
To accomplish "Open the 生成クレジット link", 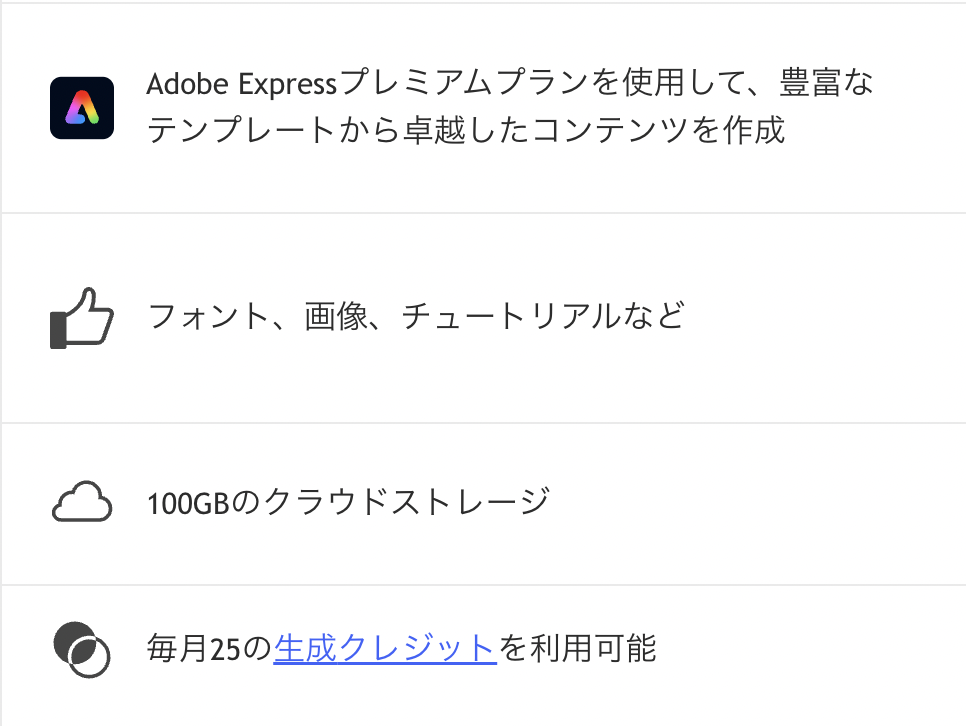I will click(385, 649).
